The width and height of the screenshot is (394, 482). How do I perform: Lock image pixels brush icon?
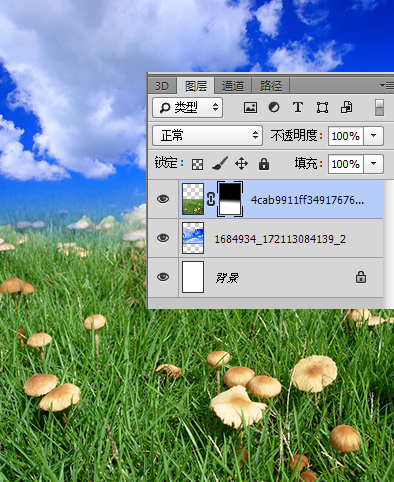click(x=220, y=163)
